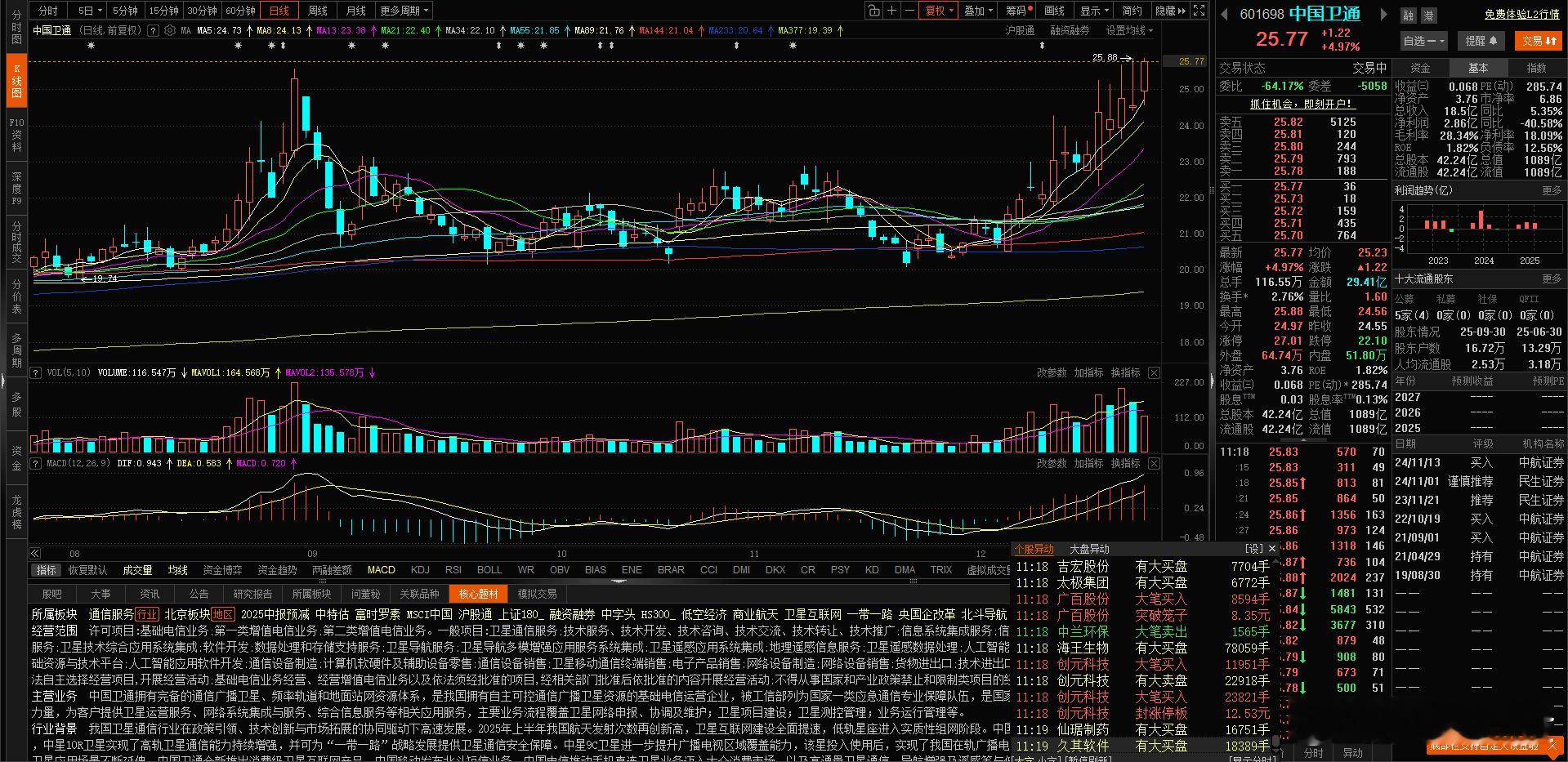The image size is (1568, 762).
Task: Switch to the 资金 tab in right panel
Action: point(1420,68)
